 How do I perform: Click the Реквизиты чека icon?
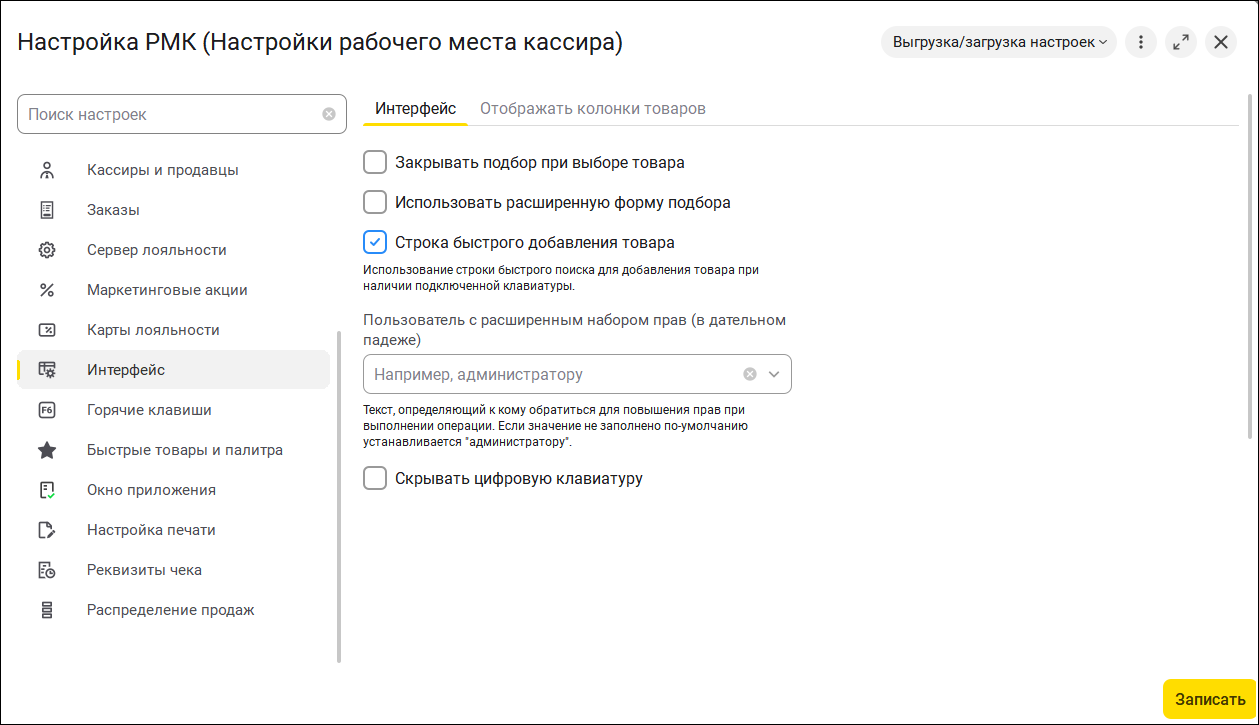coord(47,570)
